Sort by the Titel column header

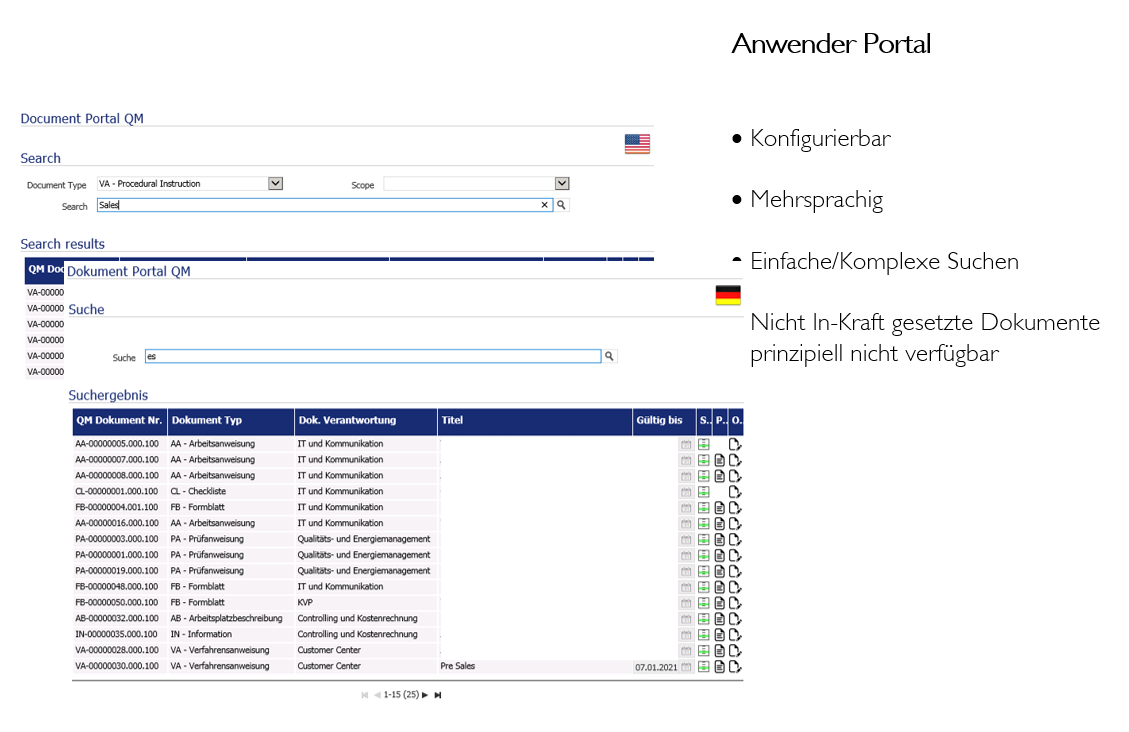(534, 421)
